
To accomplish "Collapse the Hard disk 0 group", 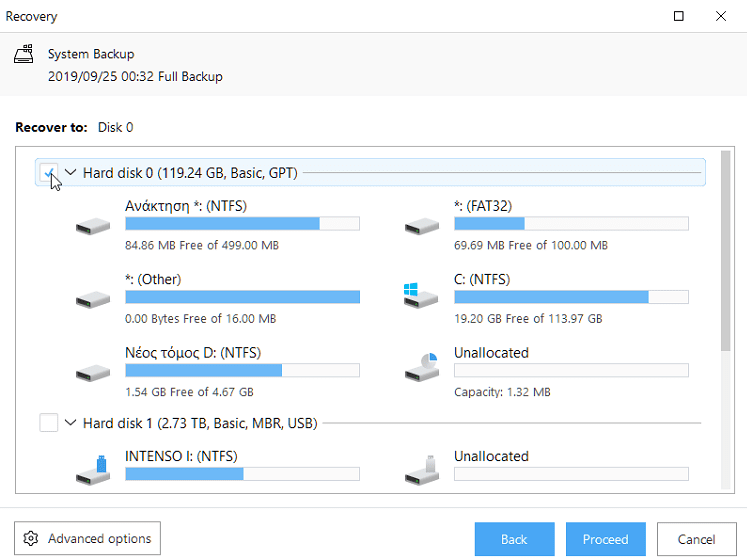I will tap(70, 172).
